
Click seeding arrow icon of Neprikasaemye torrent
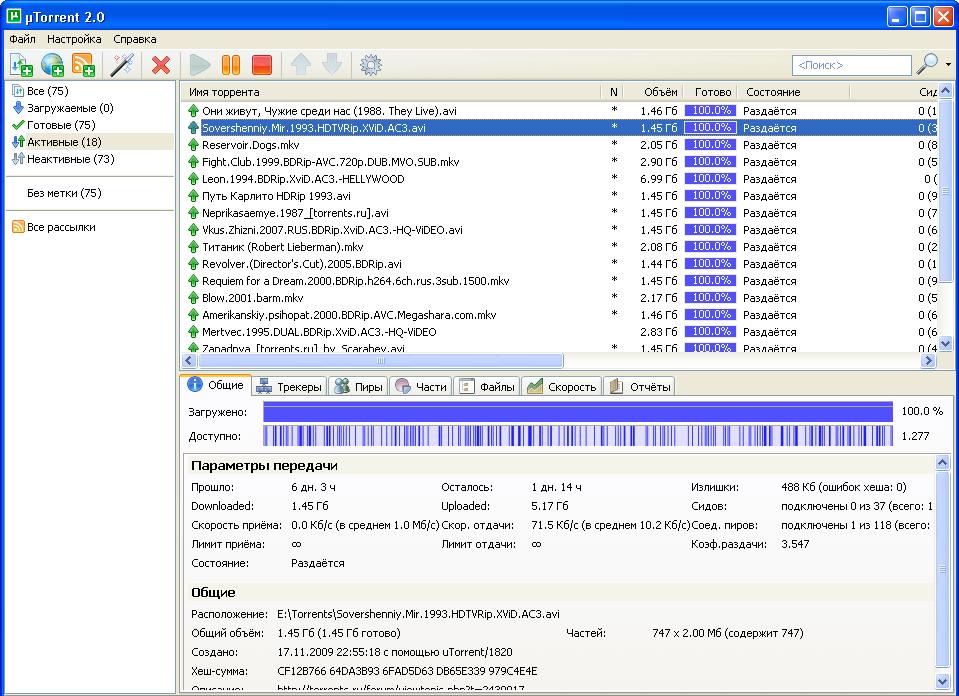tap(193, 213)
